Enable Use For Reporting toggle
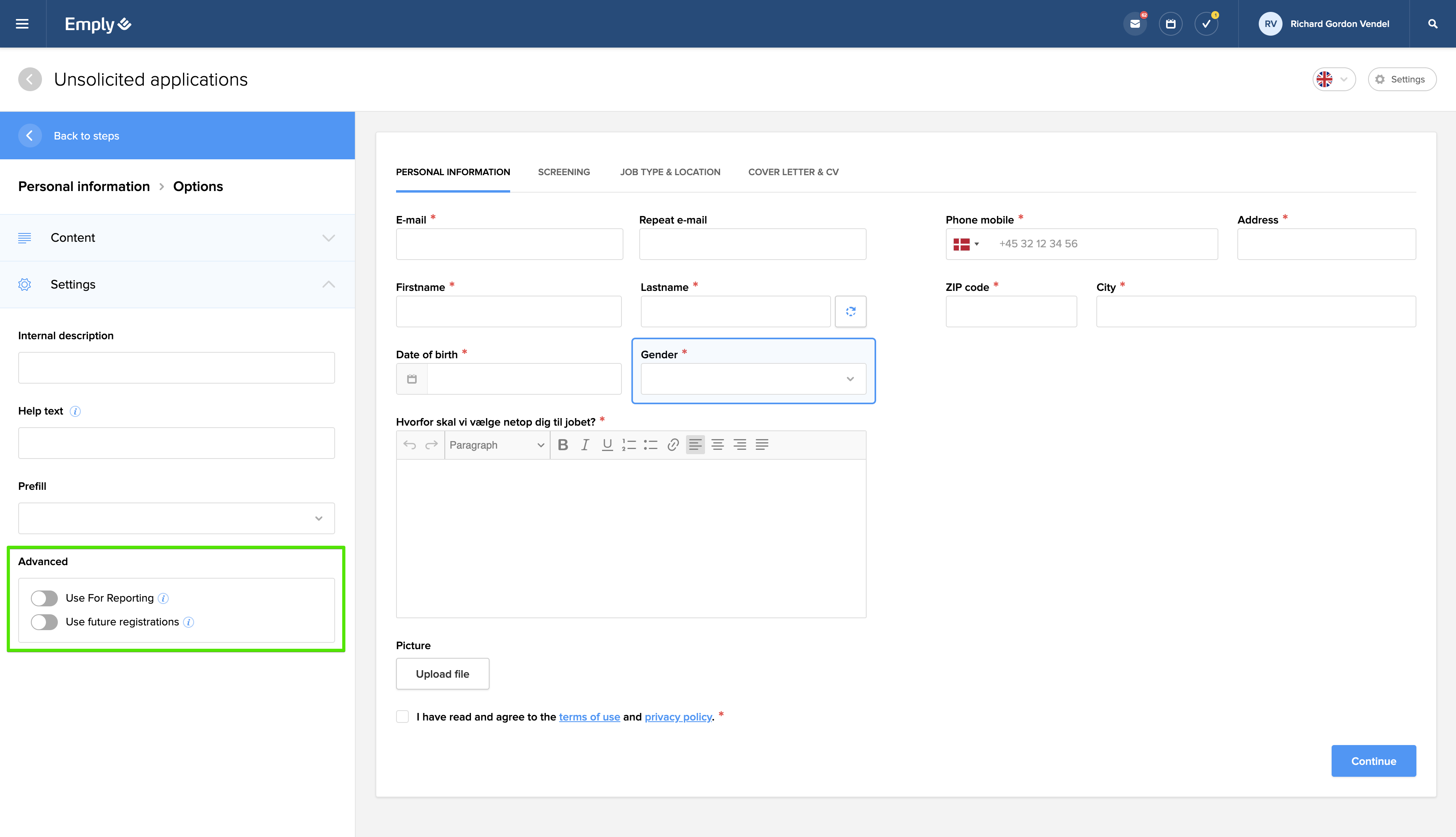The width and height of the screenshot is (1456, 837). [44, 598]
